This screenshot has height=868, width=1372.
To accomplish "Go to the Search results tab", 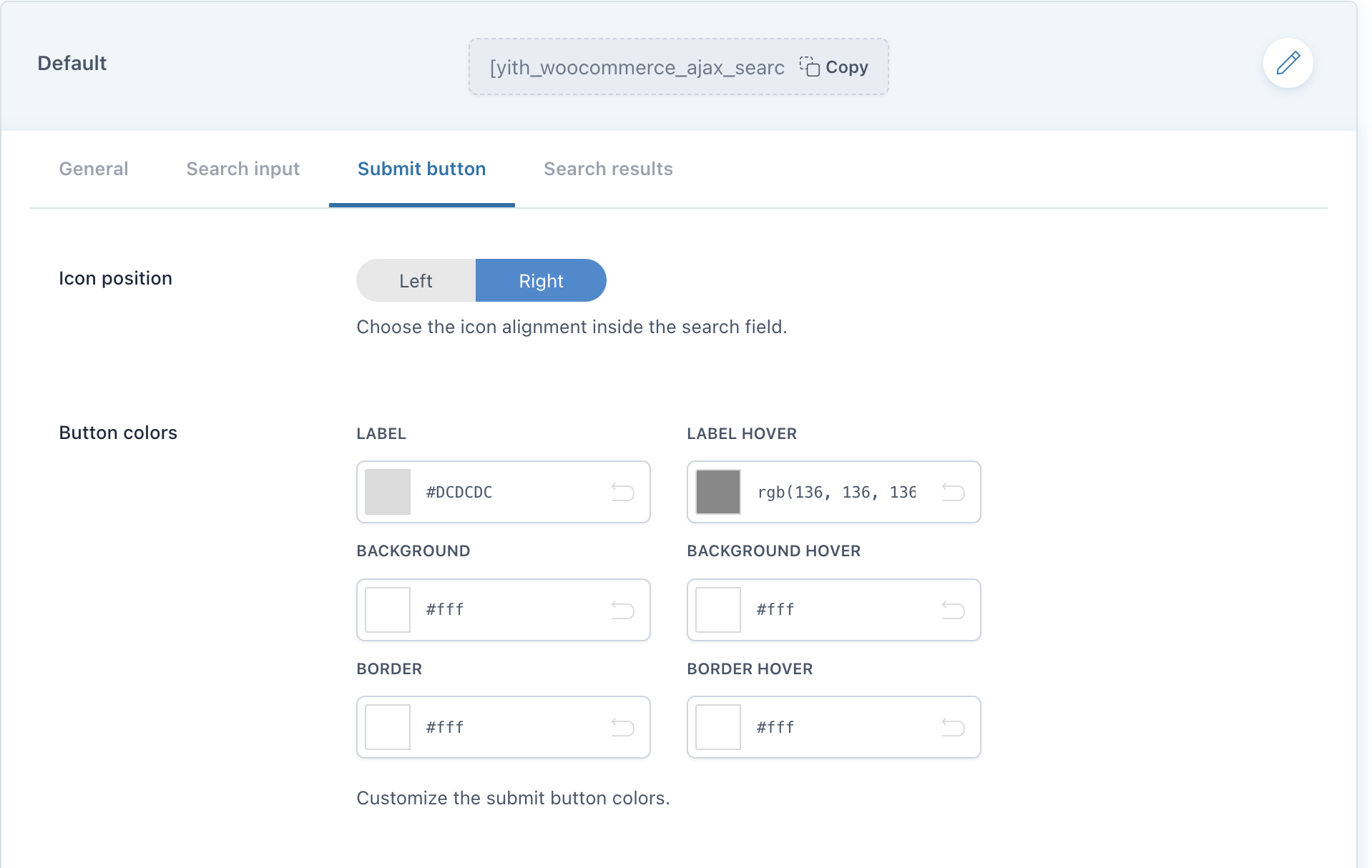I will coord(608,169).
